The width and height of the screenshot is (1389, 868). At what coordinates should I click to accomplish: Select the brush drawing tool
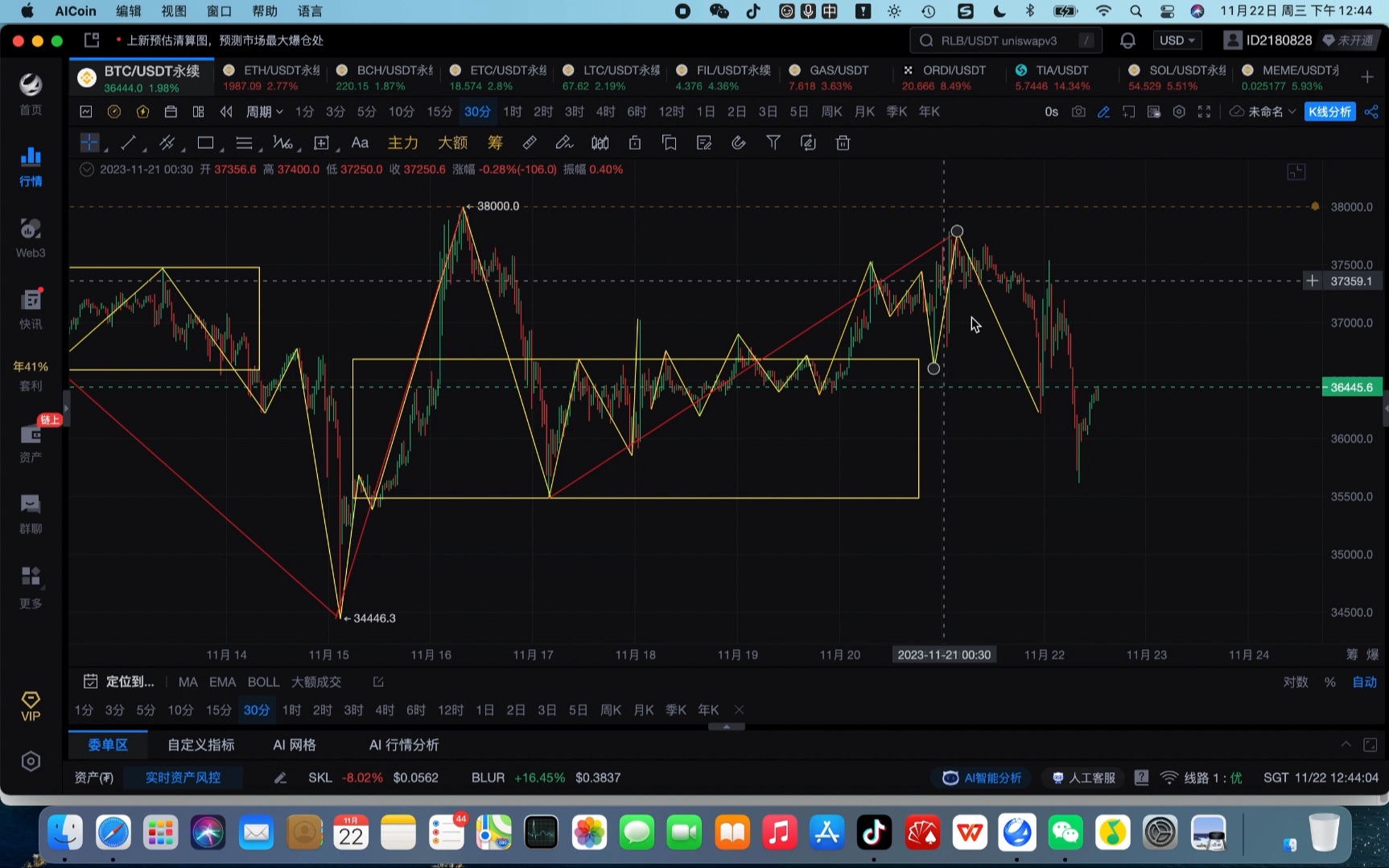pyautogui.click(x=564, y=142)
